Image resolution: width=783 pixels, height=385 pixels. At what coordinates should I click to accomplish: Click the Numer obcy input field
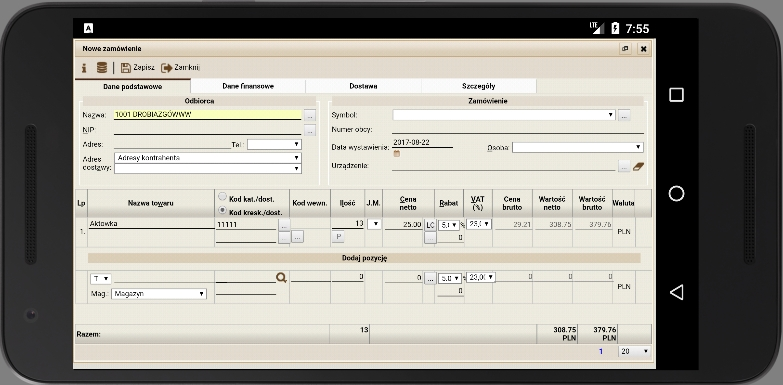(518, 129)
